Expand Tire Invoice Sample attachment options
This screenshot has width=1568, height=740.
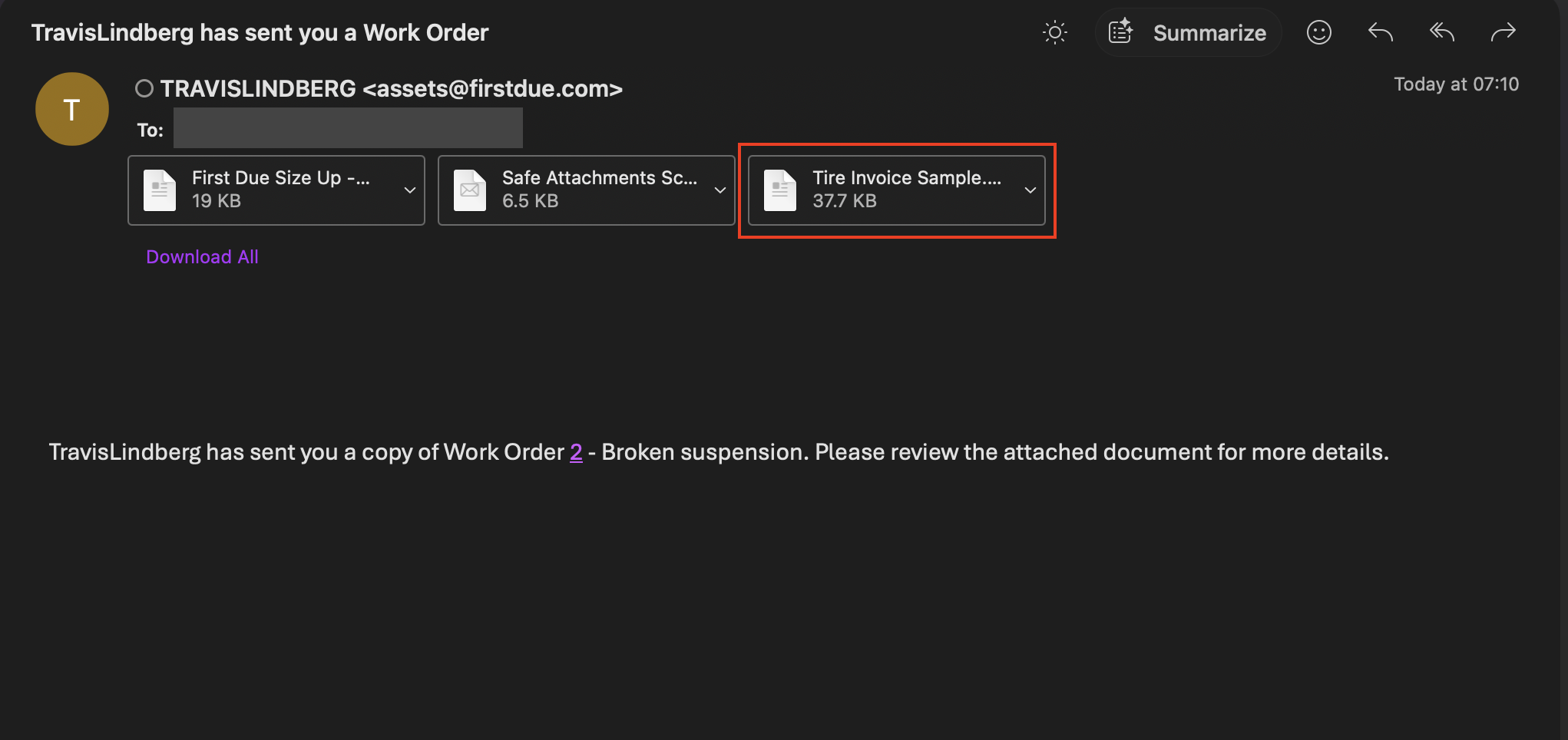click(1030, 190)
